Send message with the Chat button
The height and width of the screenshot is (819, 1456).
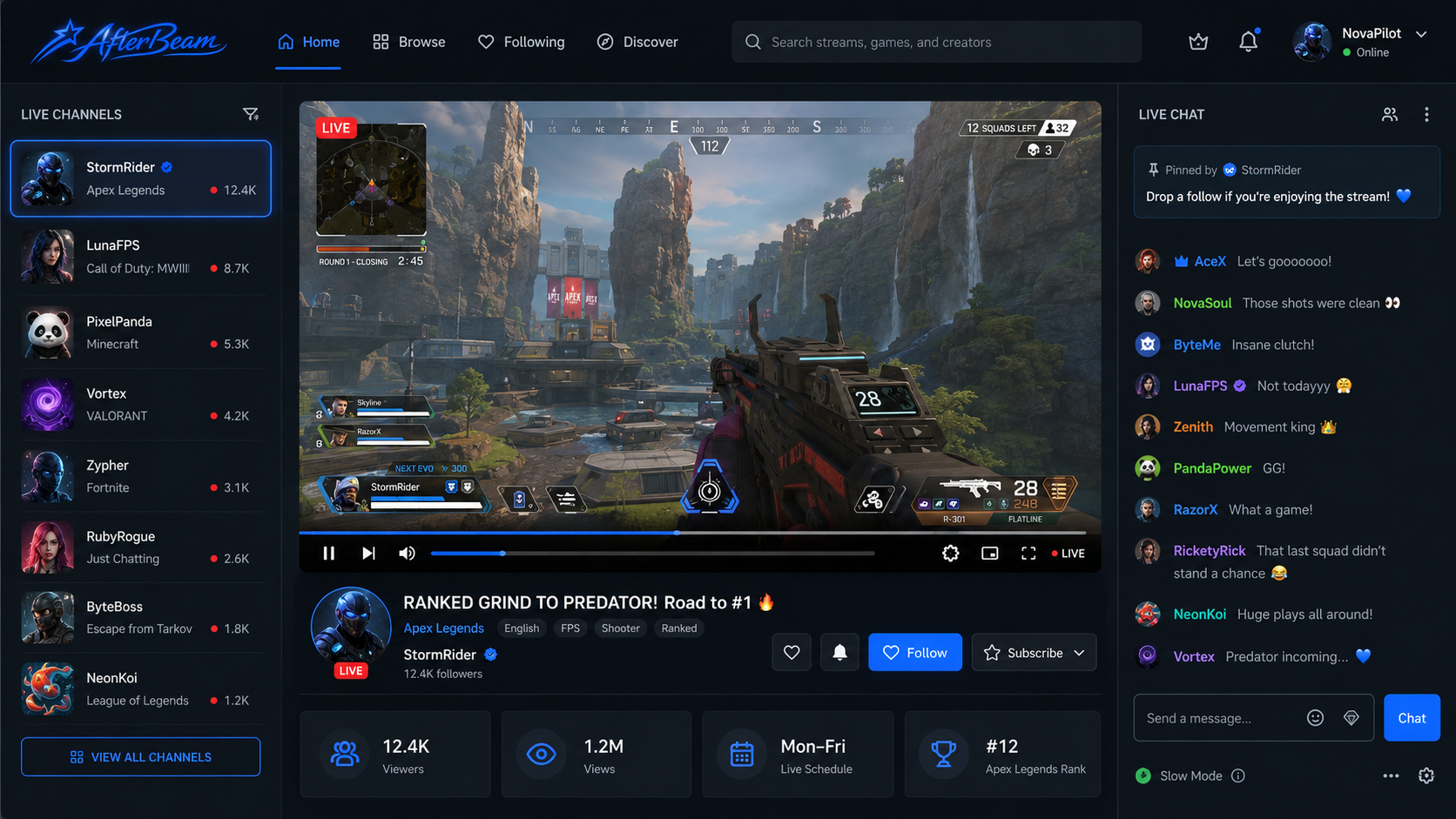[1412, 717]
